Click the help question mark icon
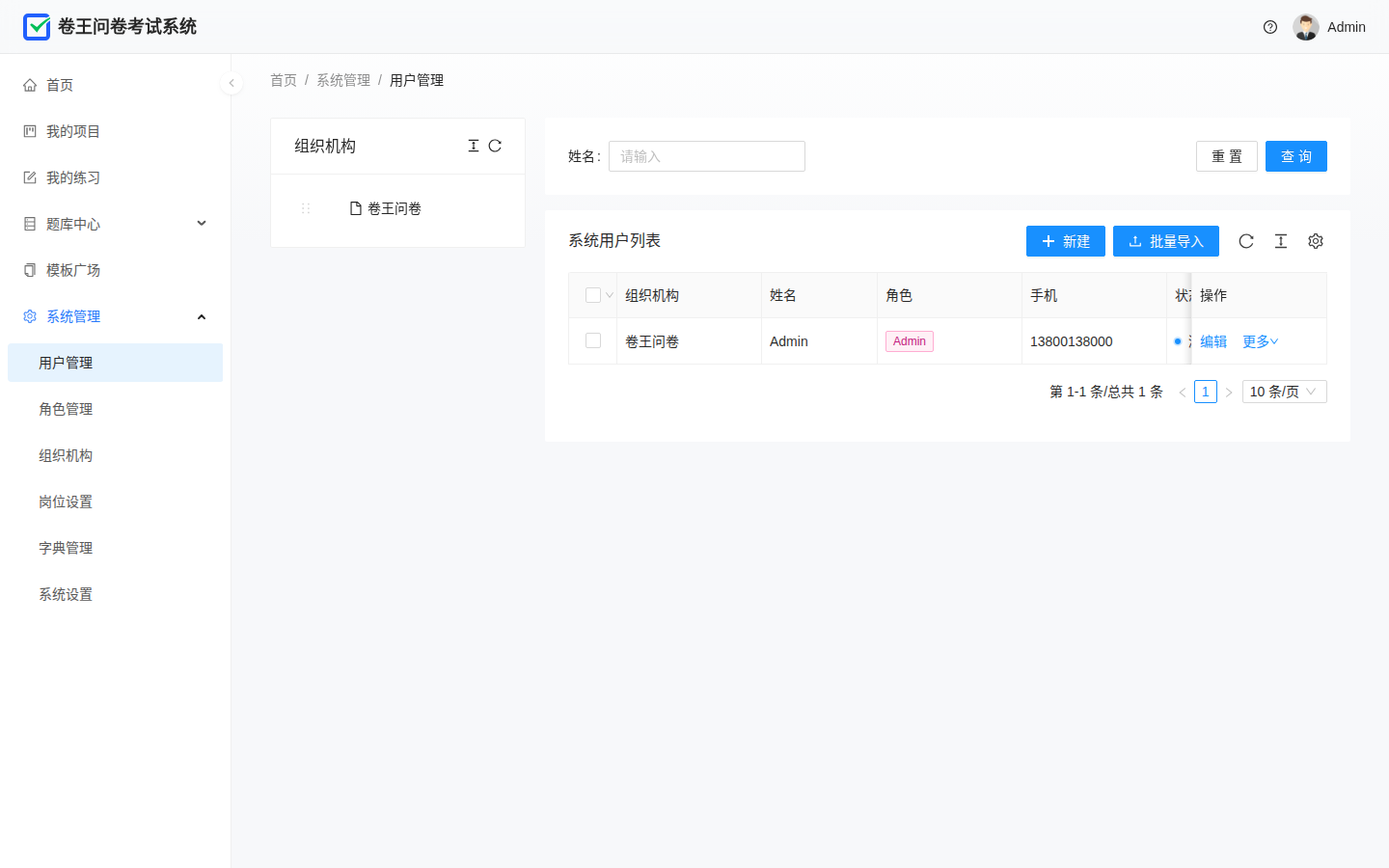The height and width of the screenshot is (868, 1389). [1270, 27]
